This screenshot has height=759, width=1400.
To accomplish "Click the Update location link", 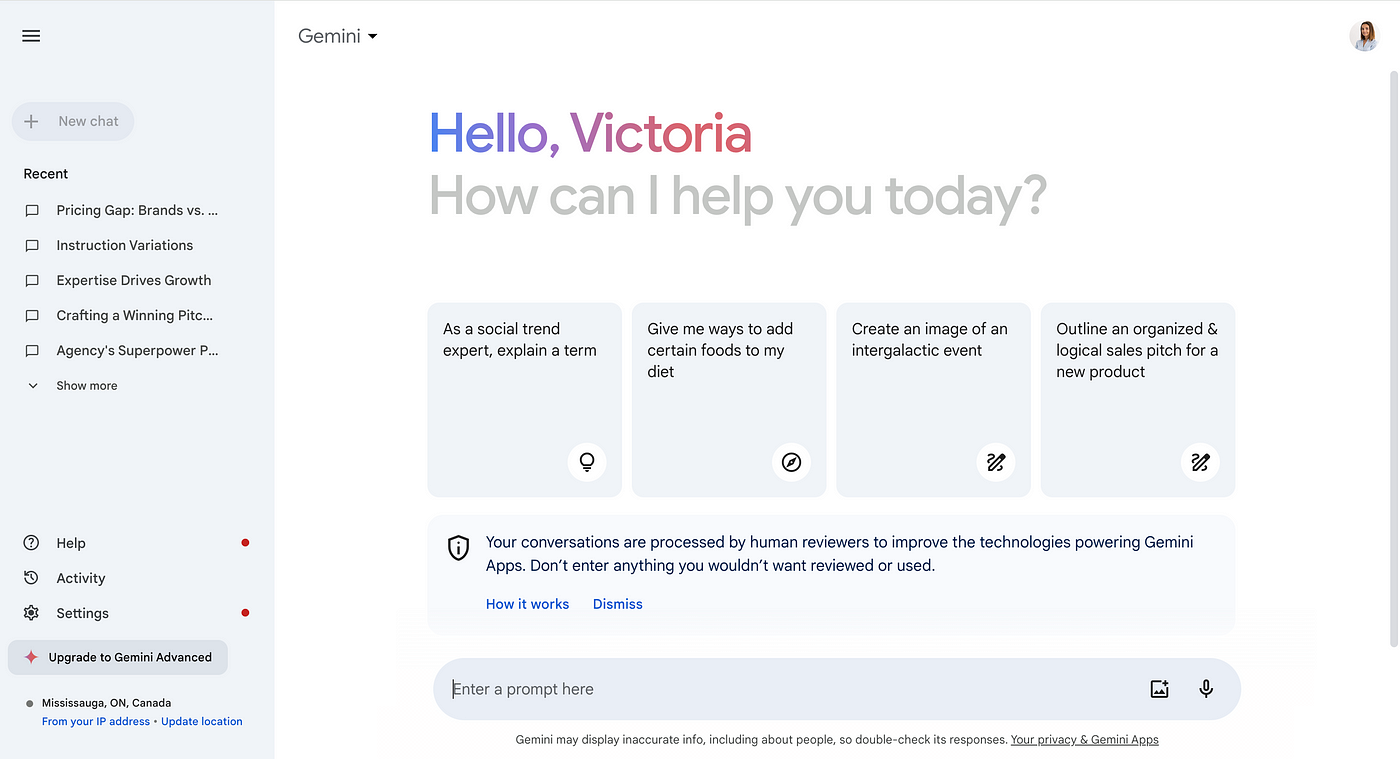I will pos(202,721).
